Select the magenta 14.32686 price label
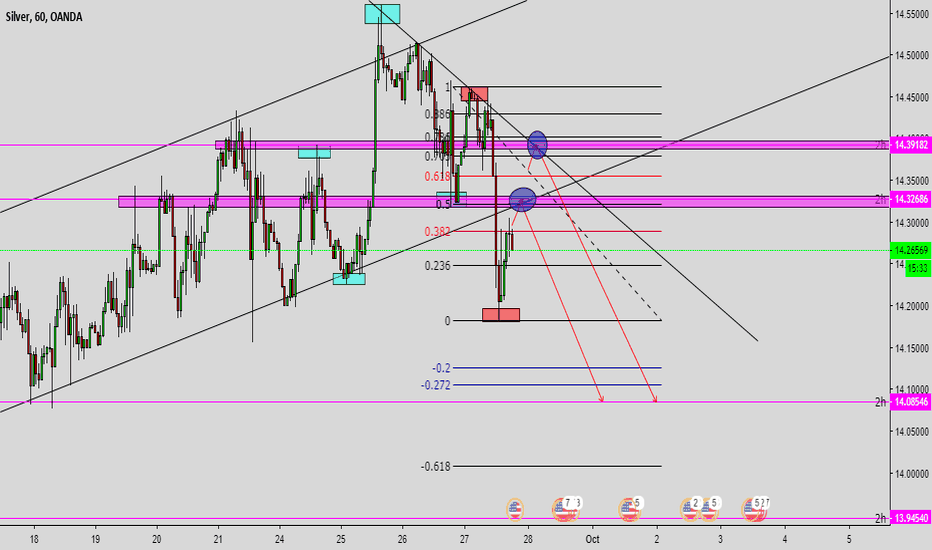The height and width of the screenshot is (550, 932). pos(911,199)
